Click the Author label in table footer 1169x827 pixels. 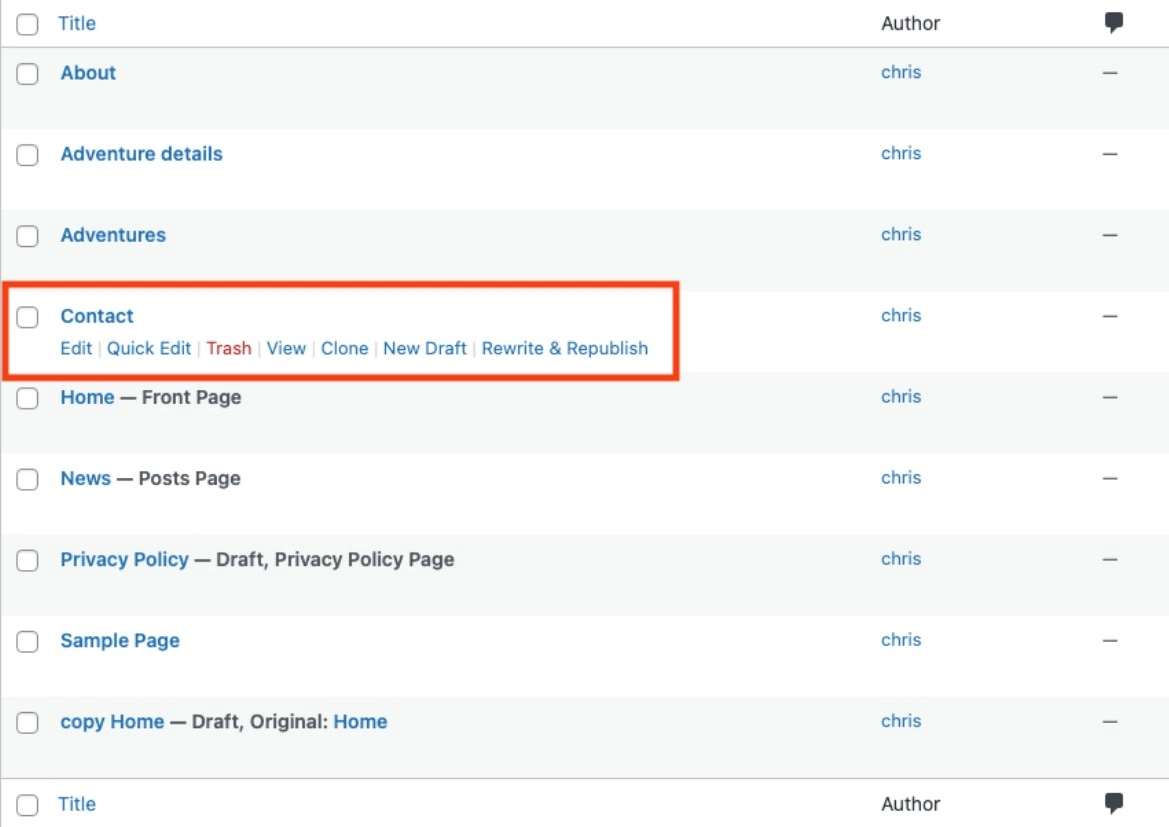point(910,804)
